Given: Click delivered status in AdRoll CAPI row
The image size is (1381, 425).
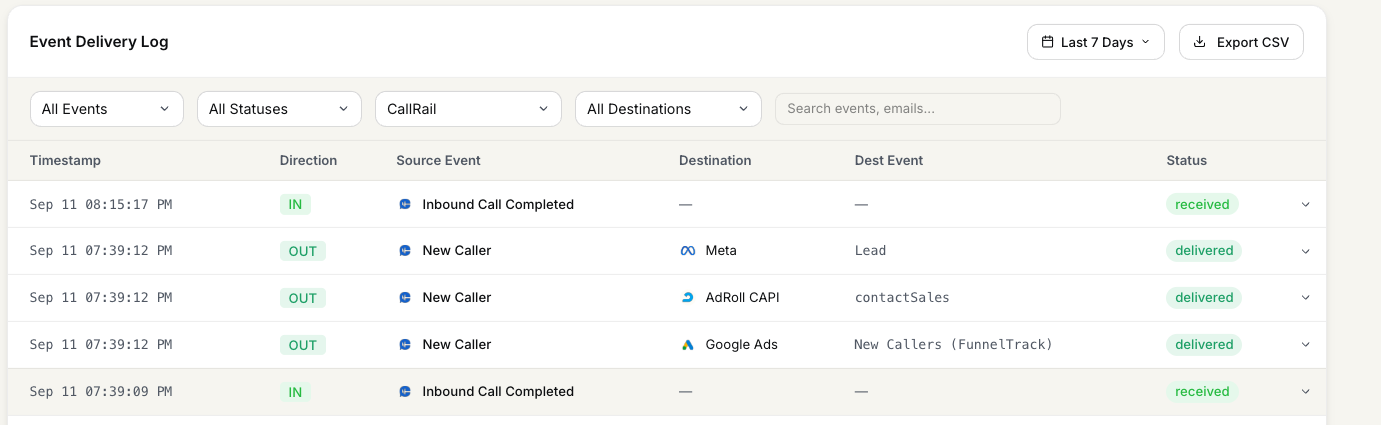Looking at the screenshot, I should coord(1204,298).
